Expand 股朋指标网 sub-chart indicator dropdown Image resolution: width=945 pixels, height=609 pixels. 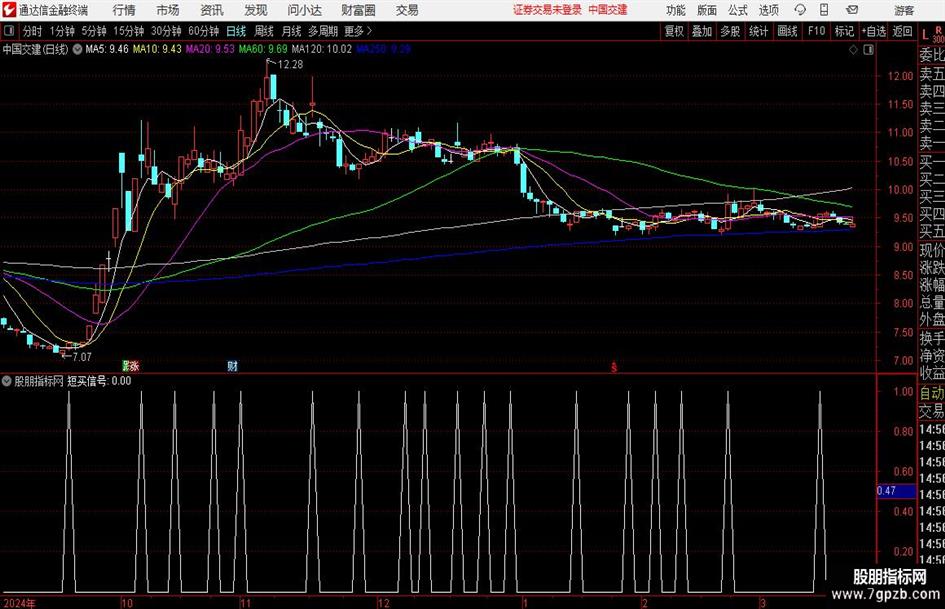click(x=7, y=381)
